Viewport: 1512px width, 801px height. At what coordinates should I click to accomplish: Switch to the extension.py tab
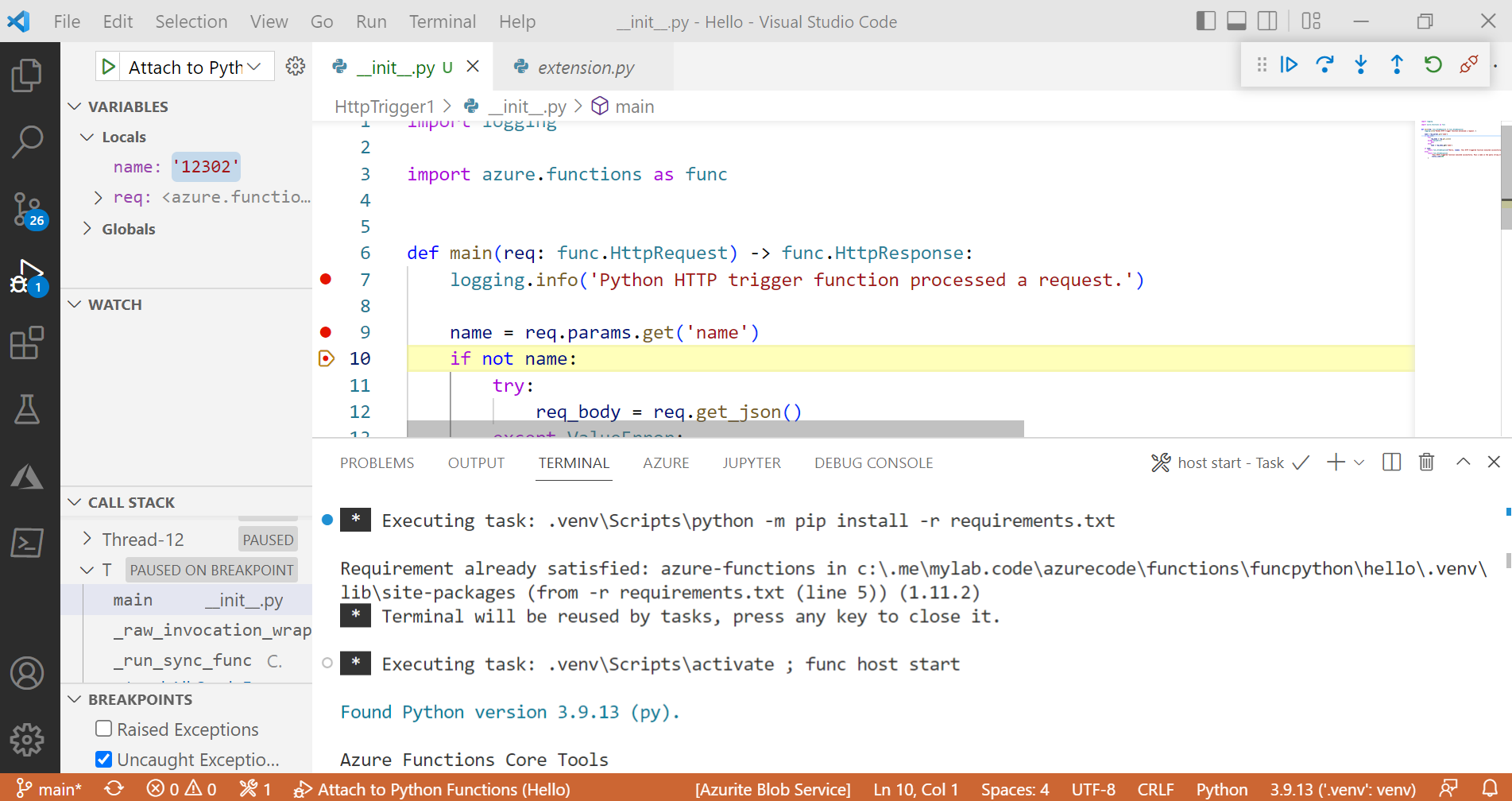click(585, 68)
